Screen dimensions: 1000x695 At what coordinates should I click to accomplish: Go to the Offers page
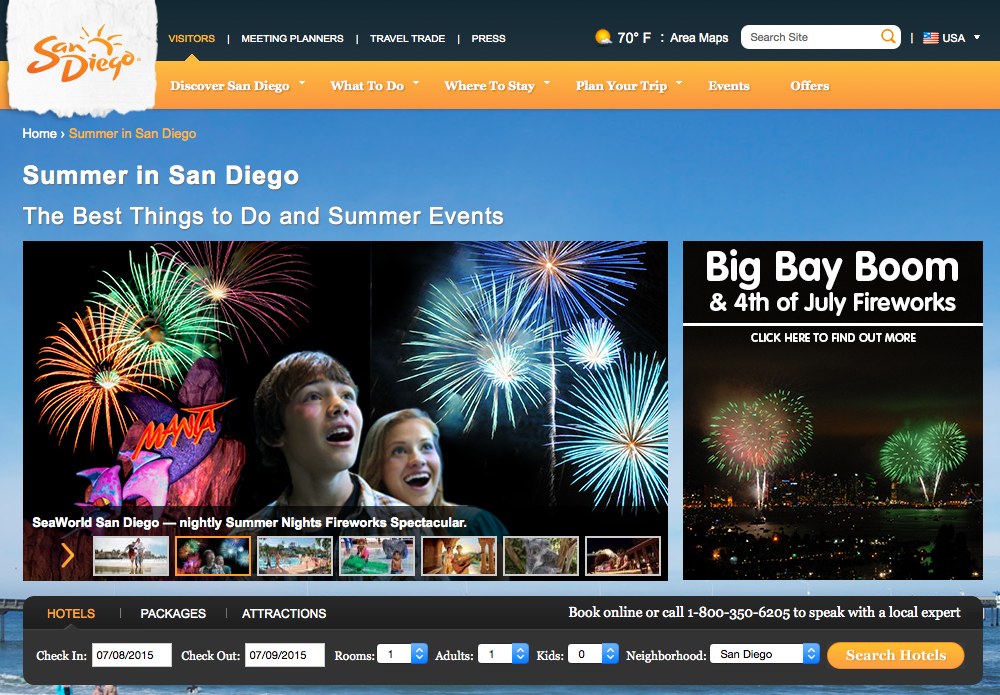click(809, 85)
